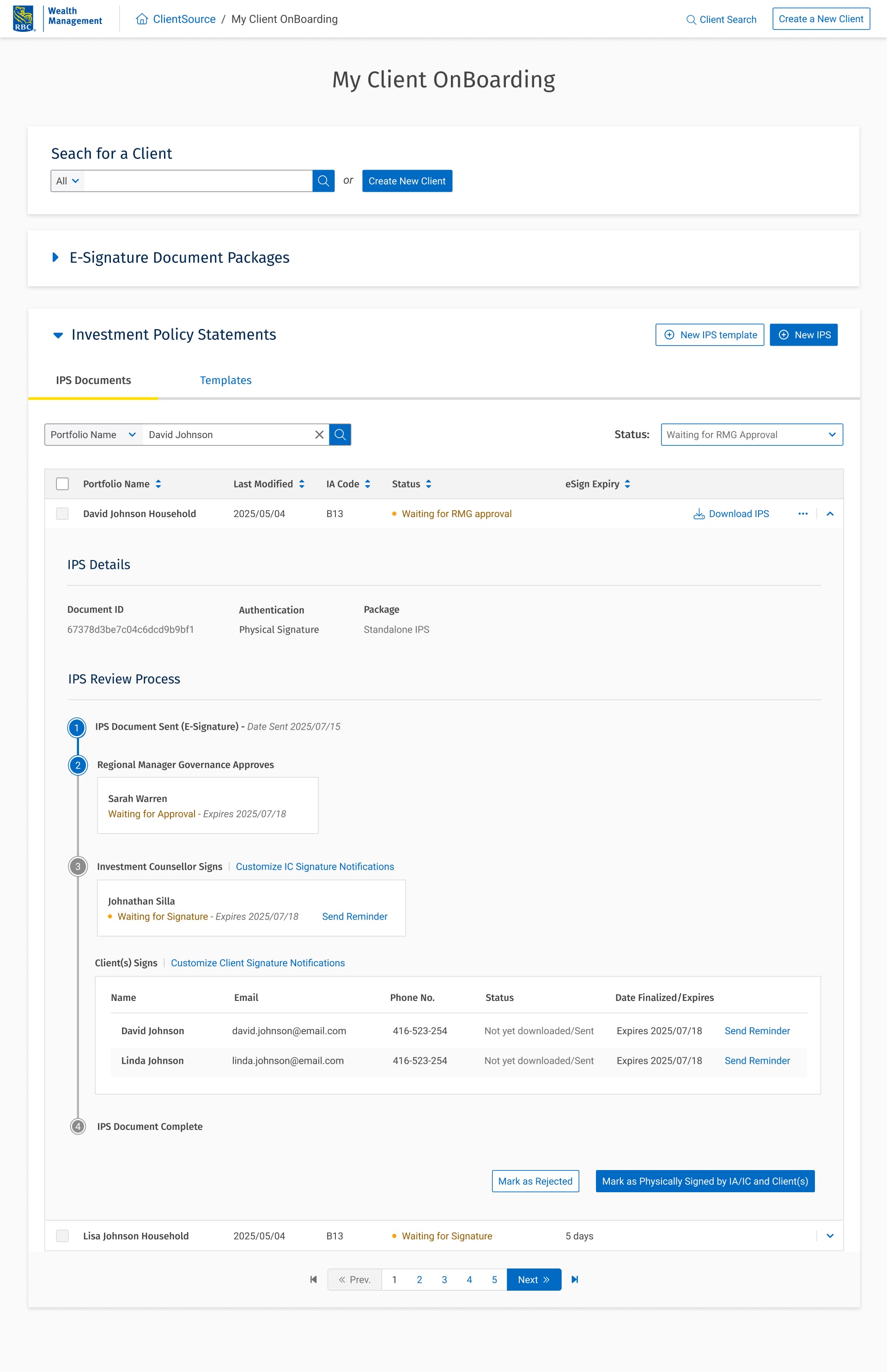Check the David Johnson Household row checkbox

click(x=62, y=513)
